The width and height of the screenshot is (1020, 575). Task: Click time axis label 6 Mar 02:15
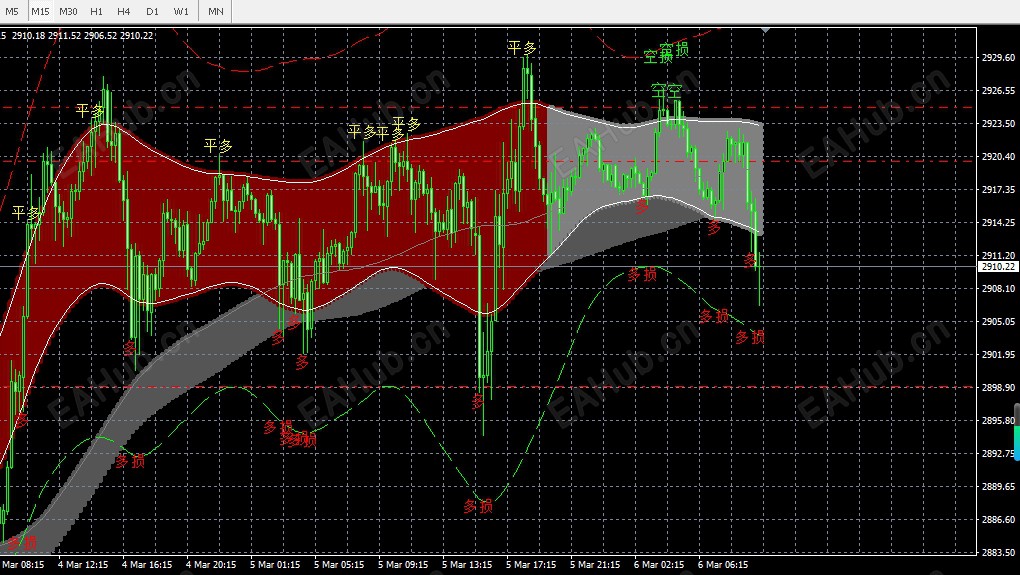pos(659,565)
